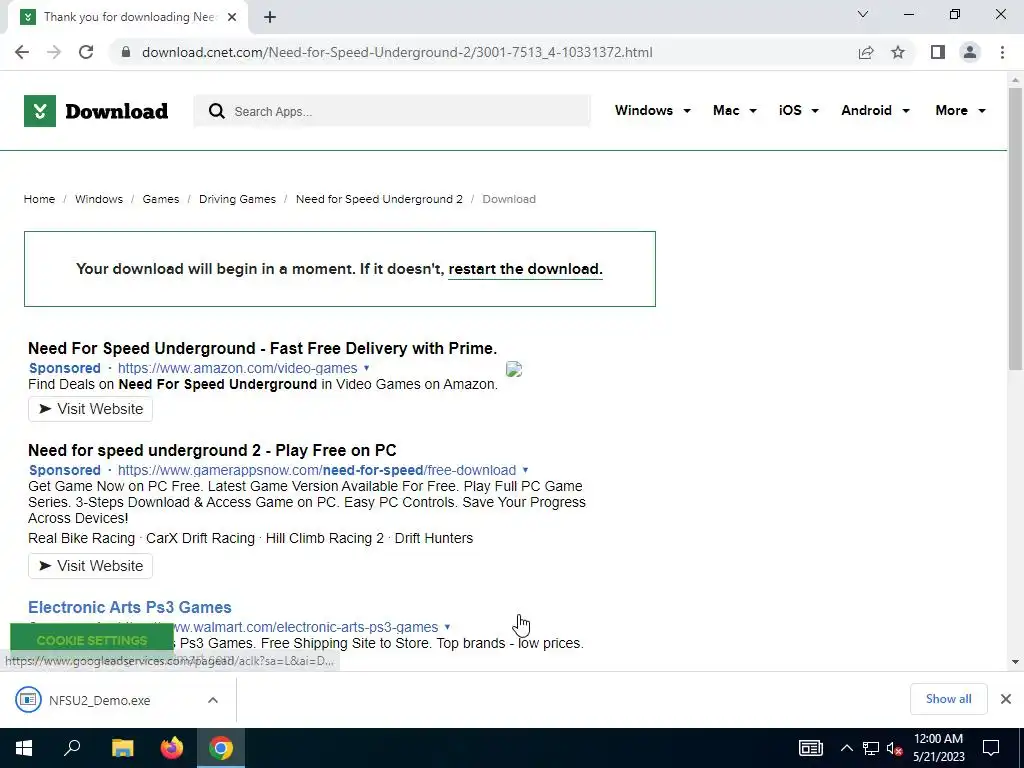Open the 'Play Free on PC' ad headline
1024x768 pixels.
(212, 451)
